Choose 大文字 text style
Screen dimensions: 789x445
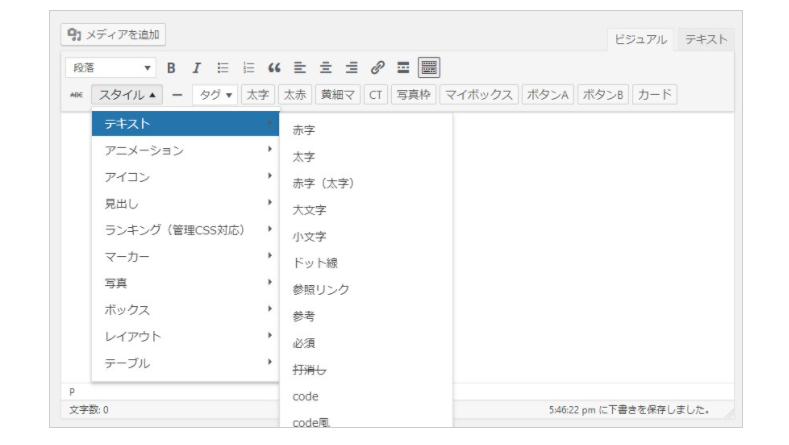click(366, 210)
